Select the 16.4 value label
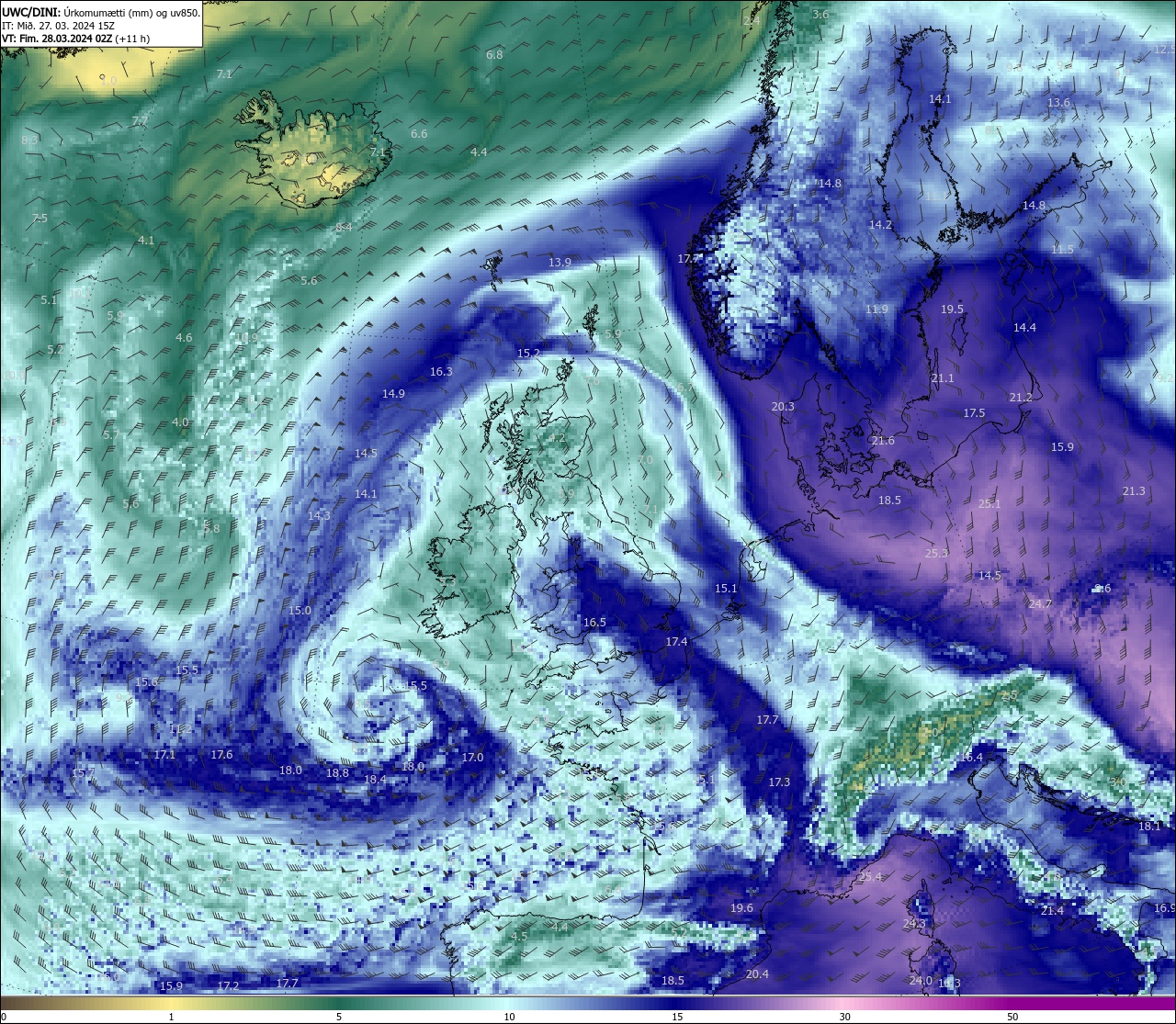The width and height of the screenshot is (1176, 1024). pos(971,757)
